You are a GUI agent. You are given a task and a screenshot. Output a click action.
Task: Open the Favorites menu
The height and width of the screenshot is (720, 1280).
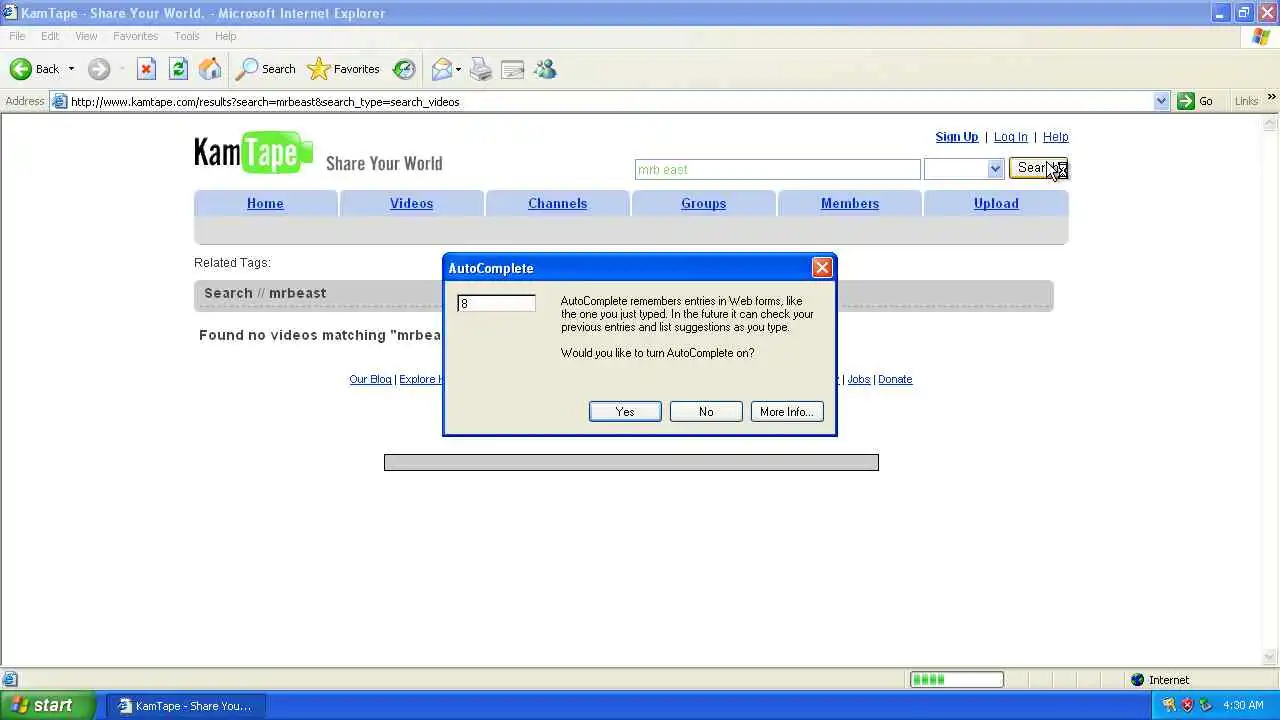[x=135, y=36]
